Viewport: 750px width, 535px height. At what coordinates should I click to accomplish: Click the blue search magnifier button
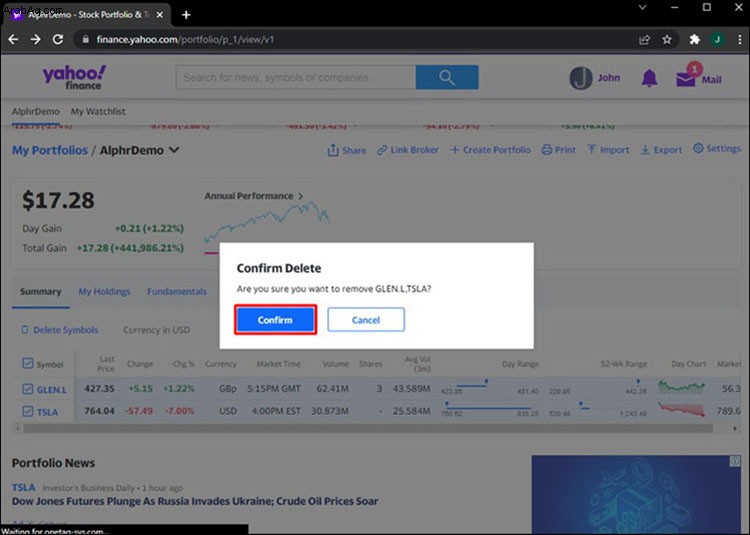point(447,77)
